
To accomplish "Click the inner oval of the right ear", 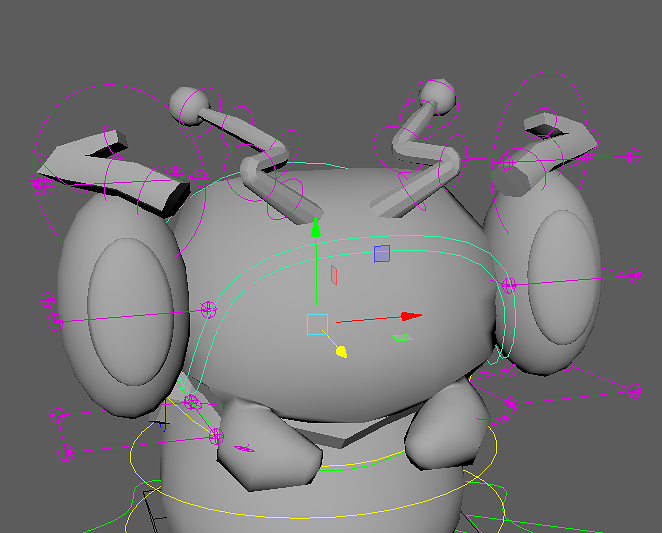I will pos(564,277).
